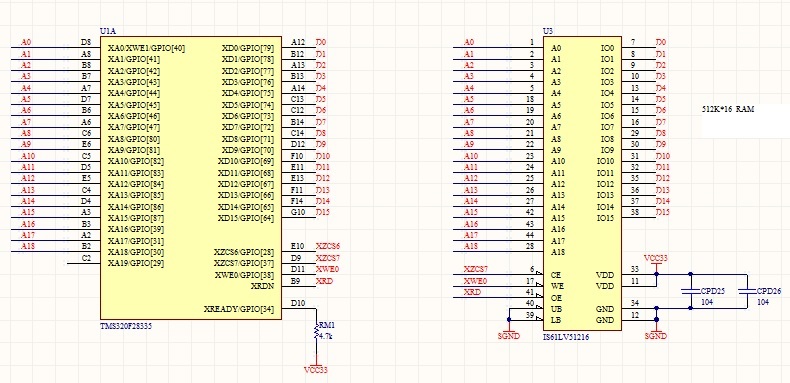The width and height of the screenshot is (790, 383).
Task: Select the CE pin name in U3
Action: [556, 275]
